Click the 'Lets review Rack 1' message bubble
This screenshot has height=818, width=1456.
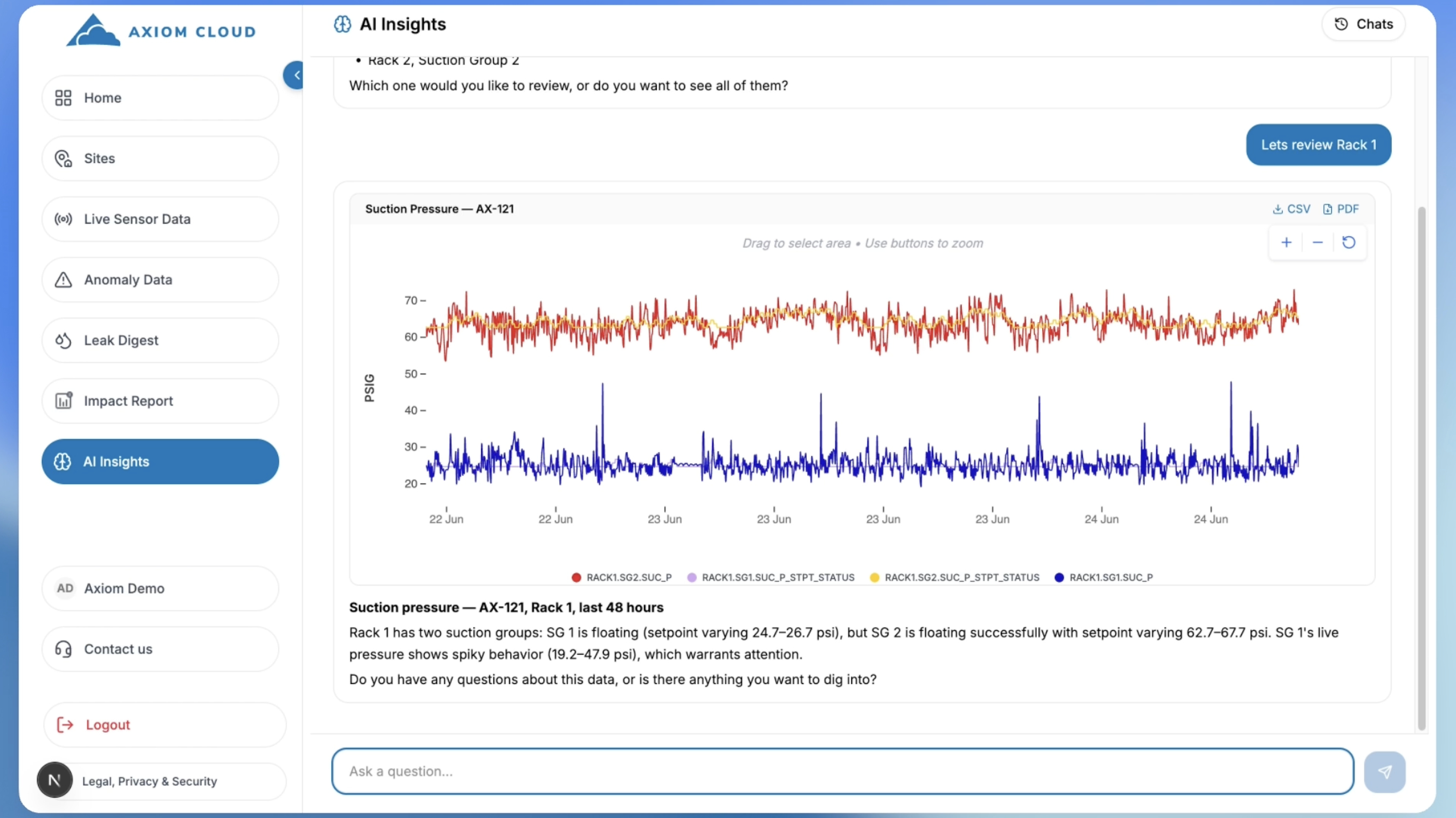pyautogui.click(x=1318, y=145)
